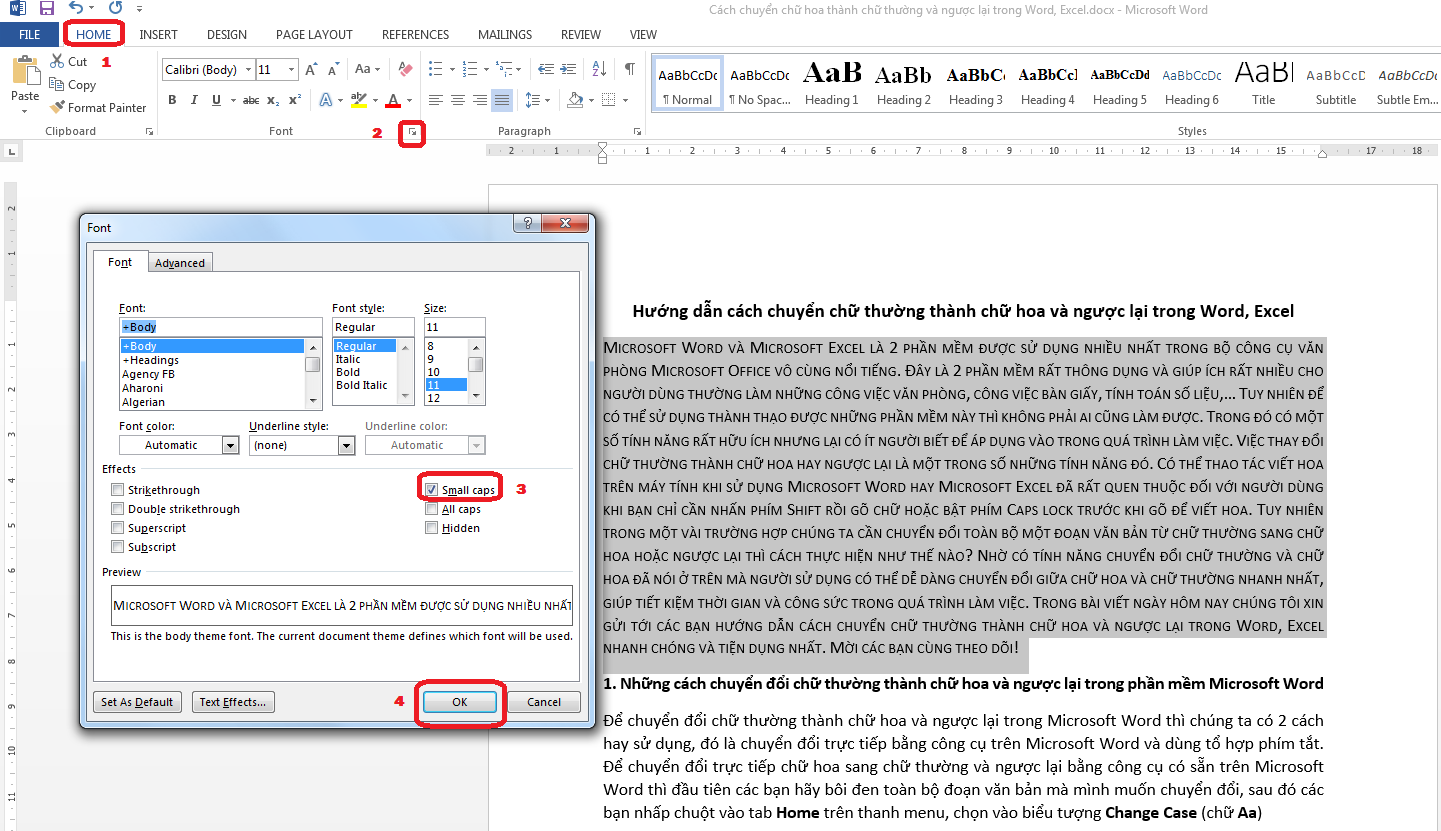Screen dimensions: 1441x831
Task: Activate the Format Painter
Action: point(97,107)
